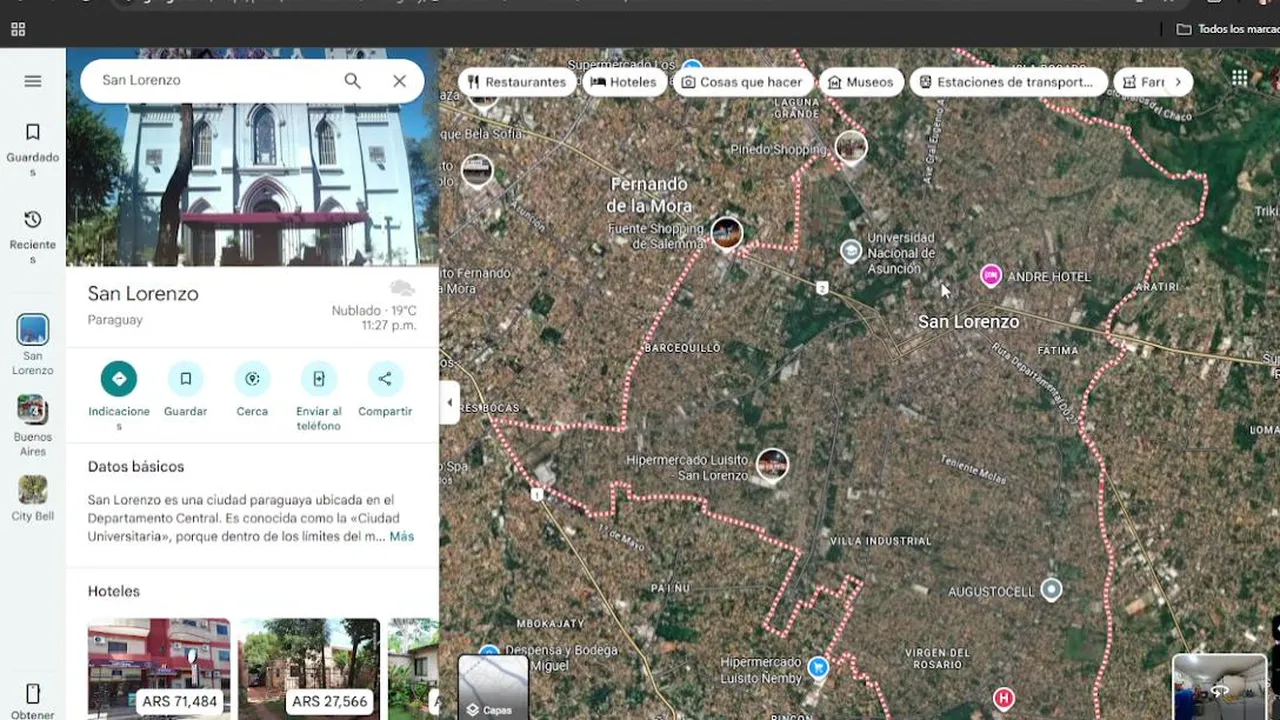Click the San Lorenzo church header photo

(252, 185)
